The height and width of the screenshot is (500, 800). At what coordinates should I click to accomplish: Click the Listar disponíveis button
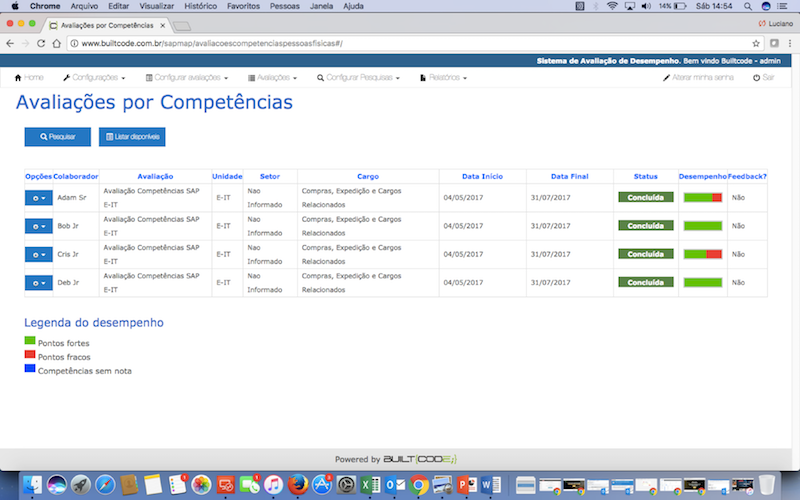pos(132,137)
